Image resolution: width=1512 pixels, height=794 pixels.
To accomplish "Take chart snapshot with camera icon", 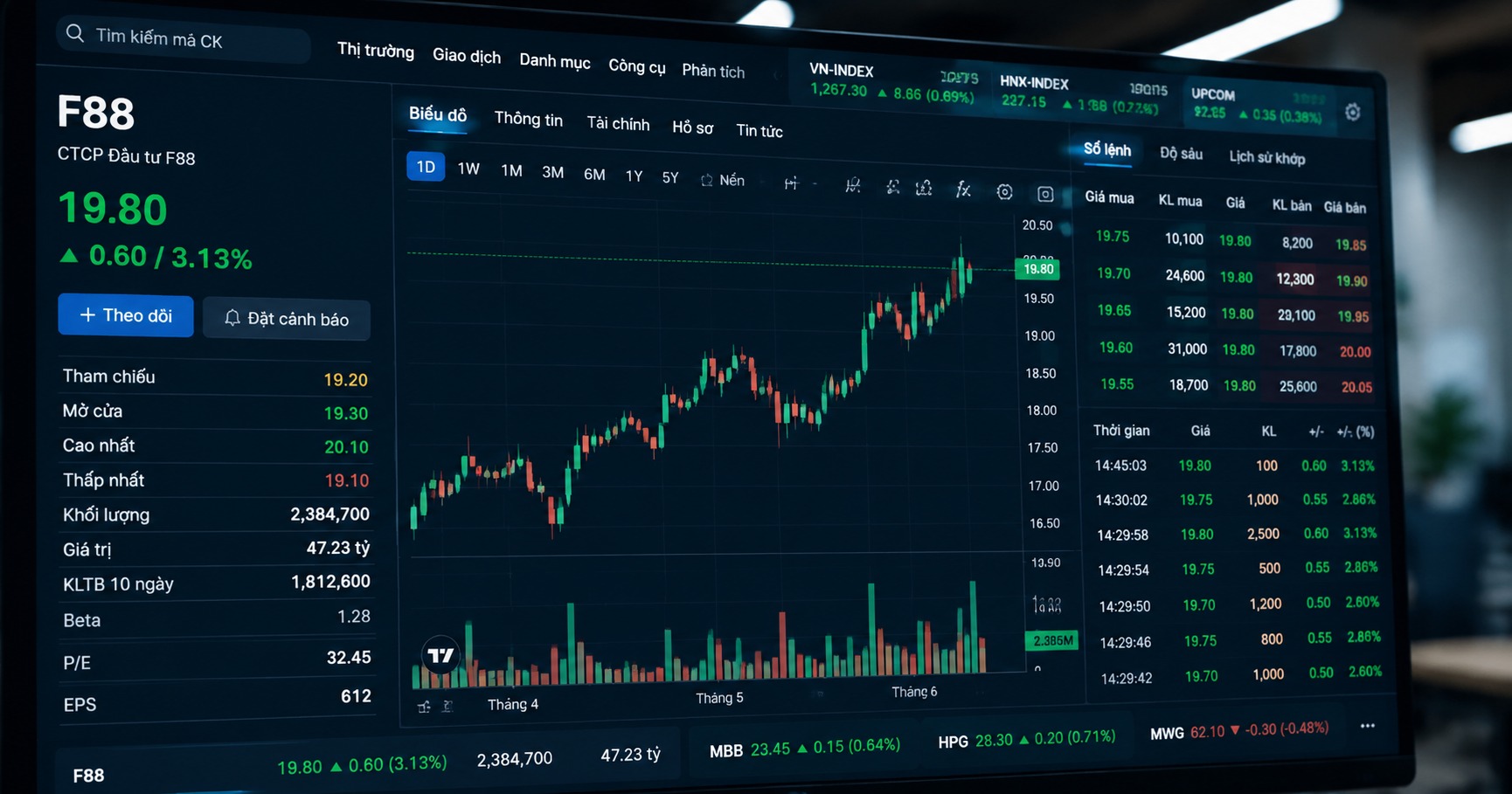I will (x=1045, y=194).
